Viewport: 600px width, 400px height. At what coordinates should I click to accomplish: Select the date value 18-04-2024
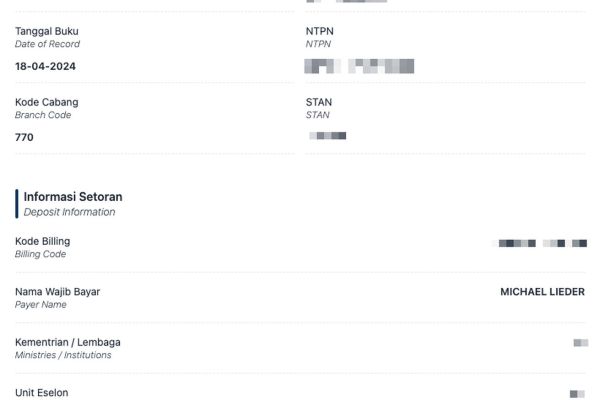45,66
